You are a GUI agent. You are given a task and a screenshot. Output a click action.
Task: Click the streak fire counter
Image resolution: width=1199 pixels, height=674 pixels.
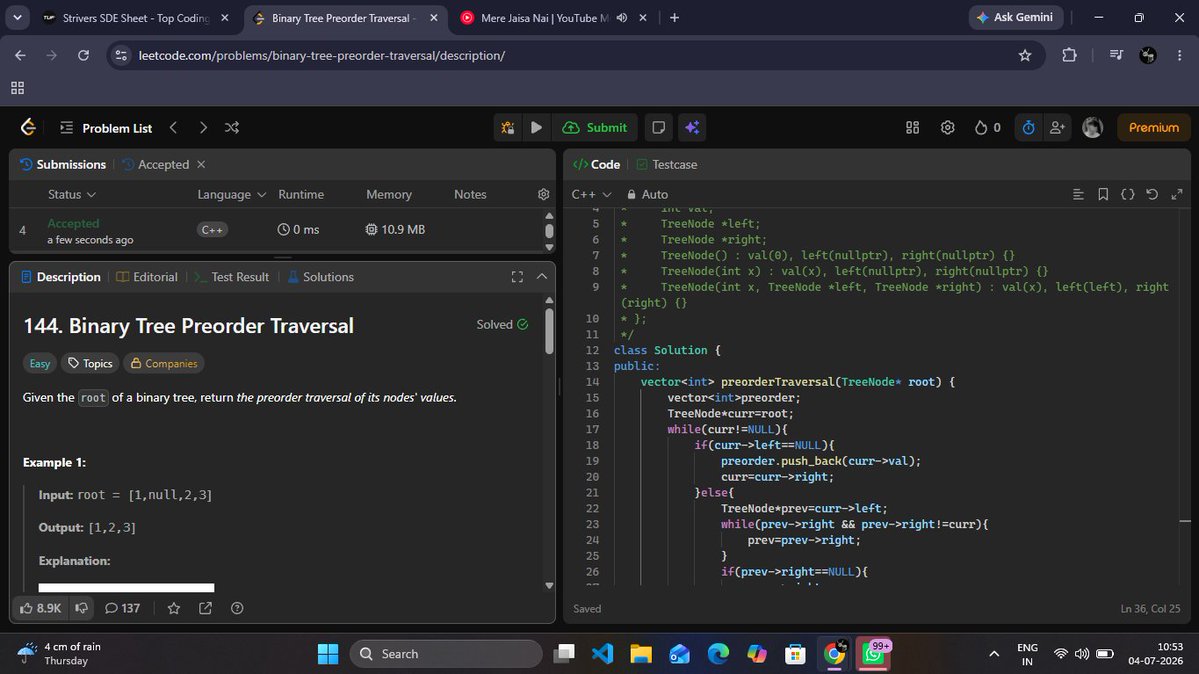point(987,128)
